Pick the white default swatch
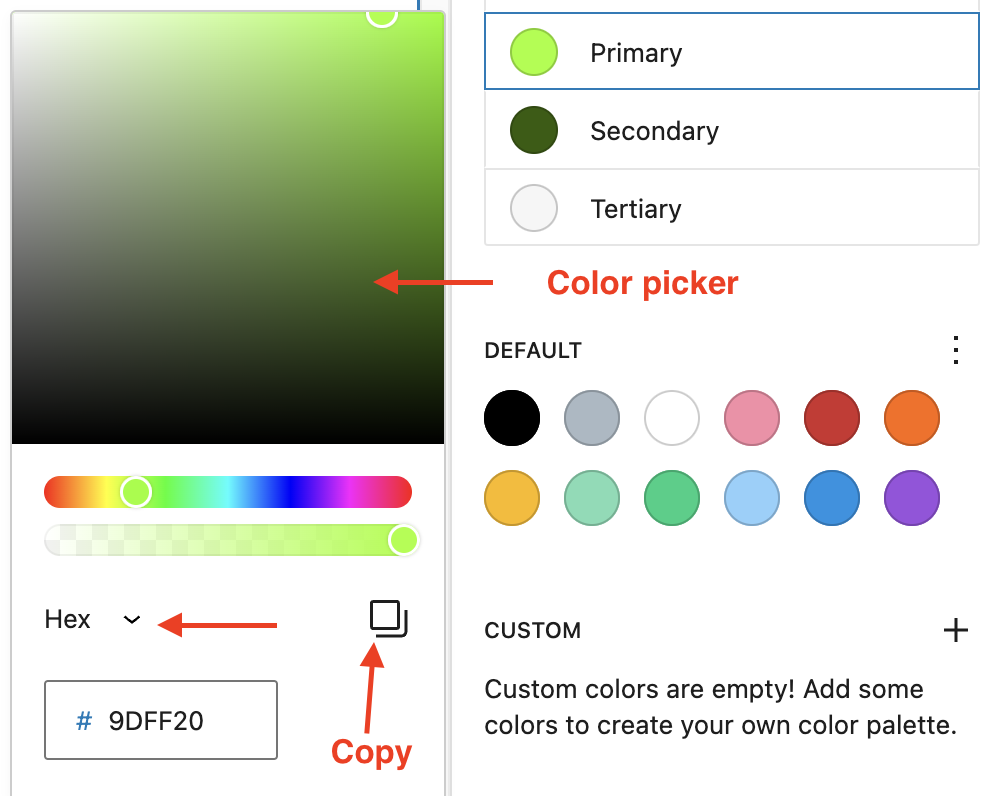998x796 pixels. (x=671, y=418)
